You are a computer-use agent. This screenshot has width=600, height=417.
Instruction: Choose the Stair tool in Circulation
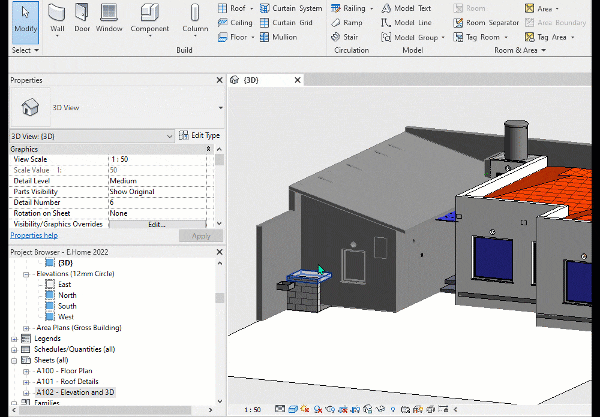click(345, 37)
